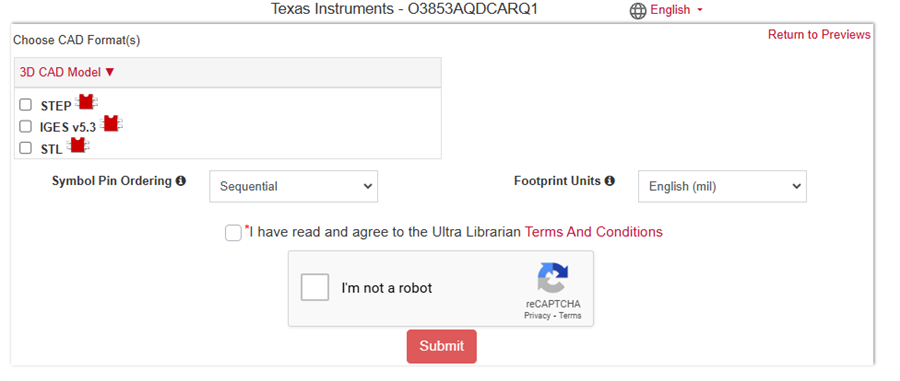900x381 pixels.
Task: Follow the Return to Previews link
Action: (x=819, y=34)
